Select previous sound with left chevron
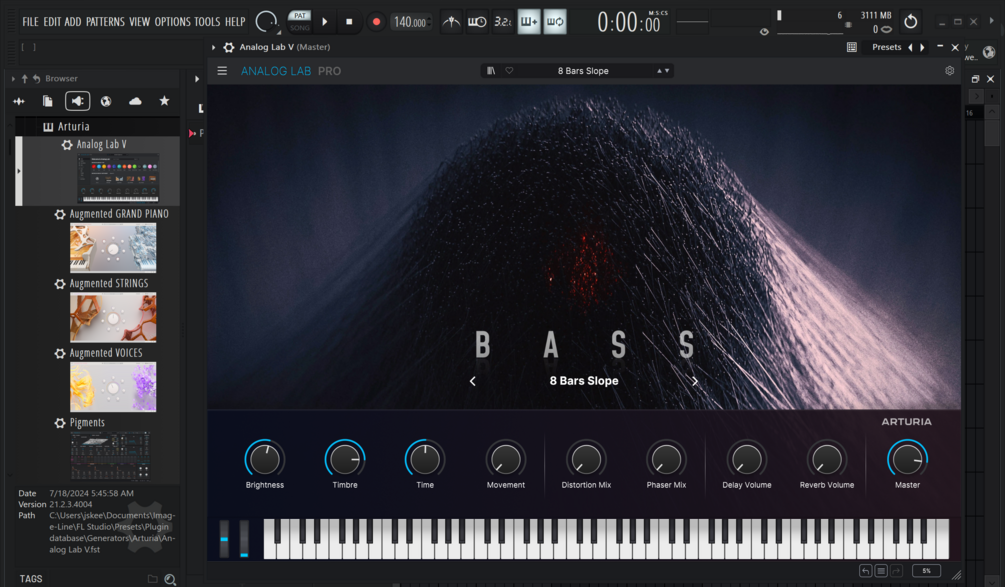The width and height of the screenshot is (1005, 587). coord(472,381)
